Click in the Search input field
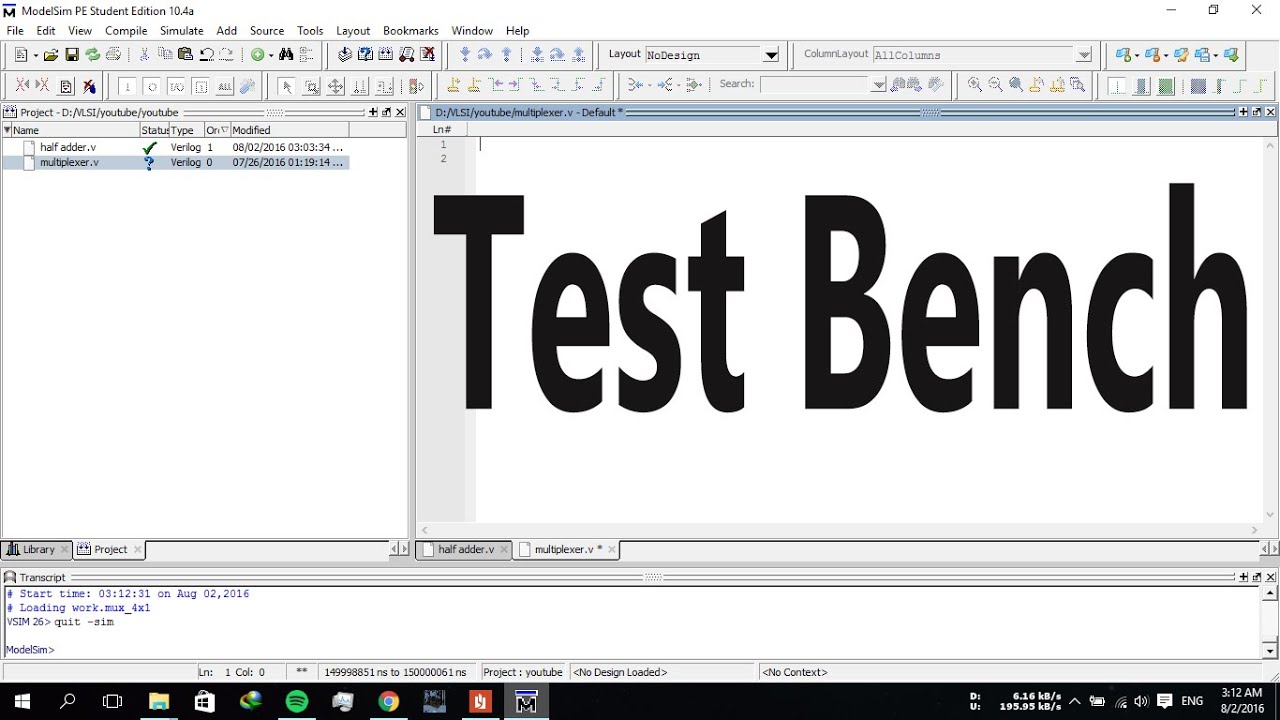This screenshot has width=1280, height=720. pyautogui.click(x=814, y=85)
